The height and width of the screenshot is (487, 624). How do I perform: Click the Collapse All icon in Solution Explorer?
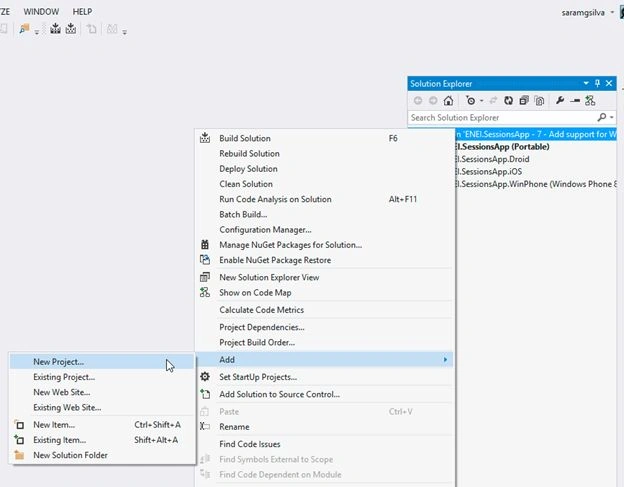click(524, 101)
